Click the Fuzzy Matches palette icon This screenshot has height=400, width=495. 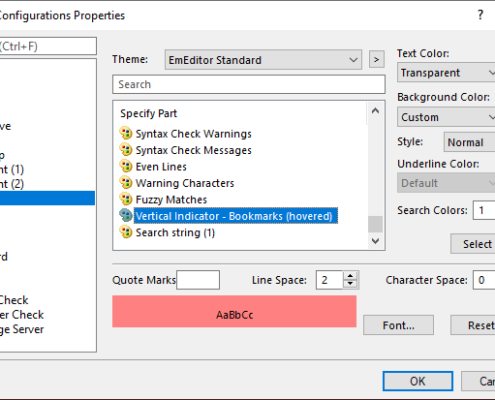(x=126, y=199)
